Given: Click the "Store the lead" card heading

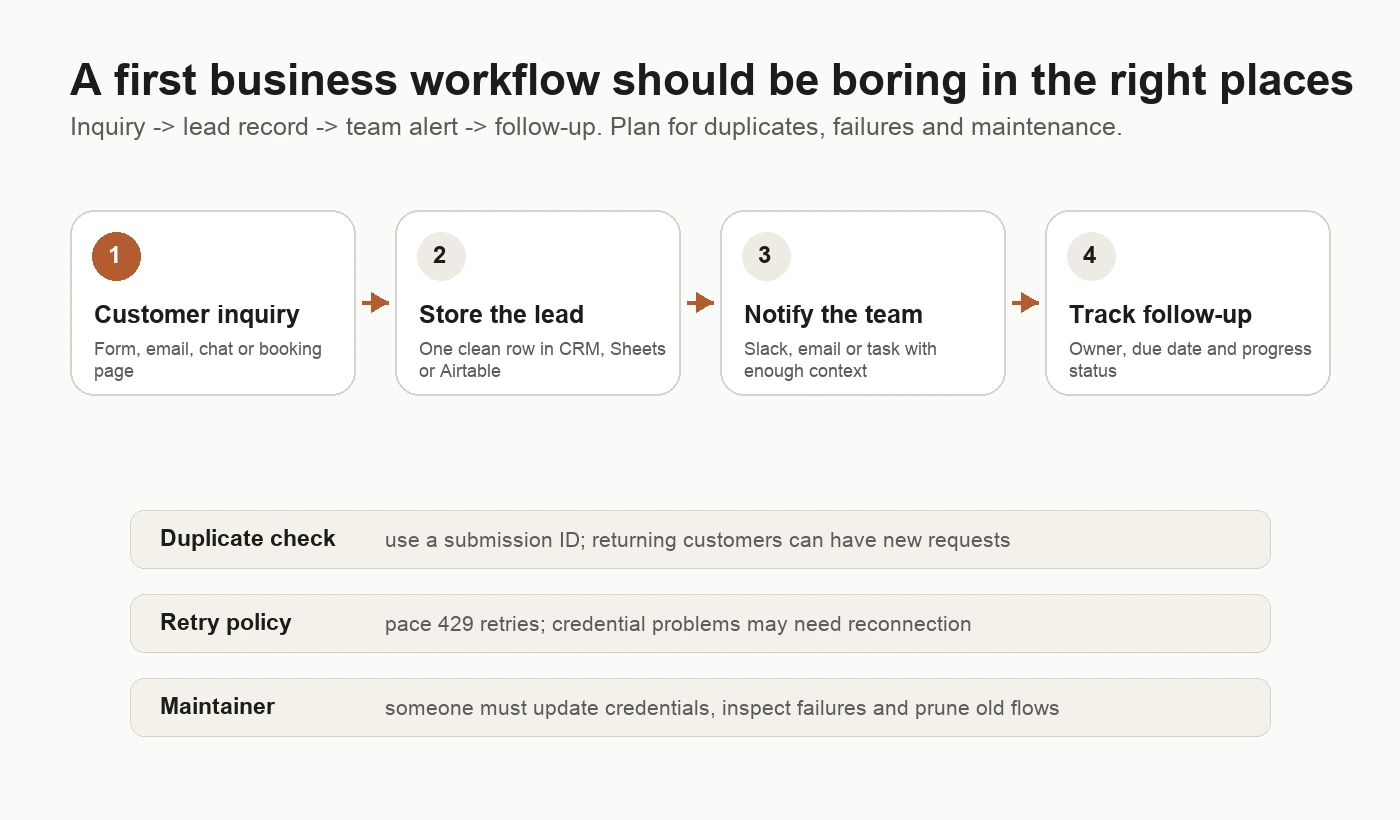Looking at the screenshot, I should [501, 315].
